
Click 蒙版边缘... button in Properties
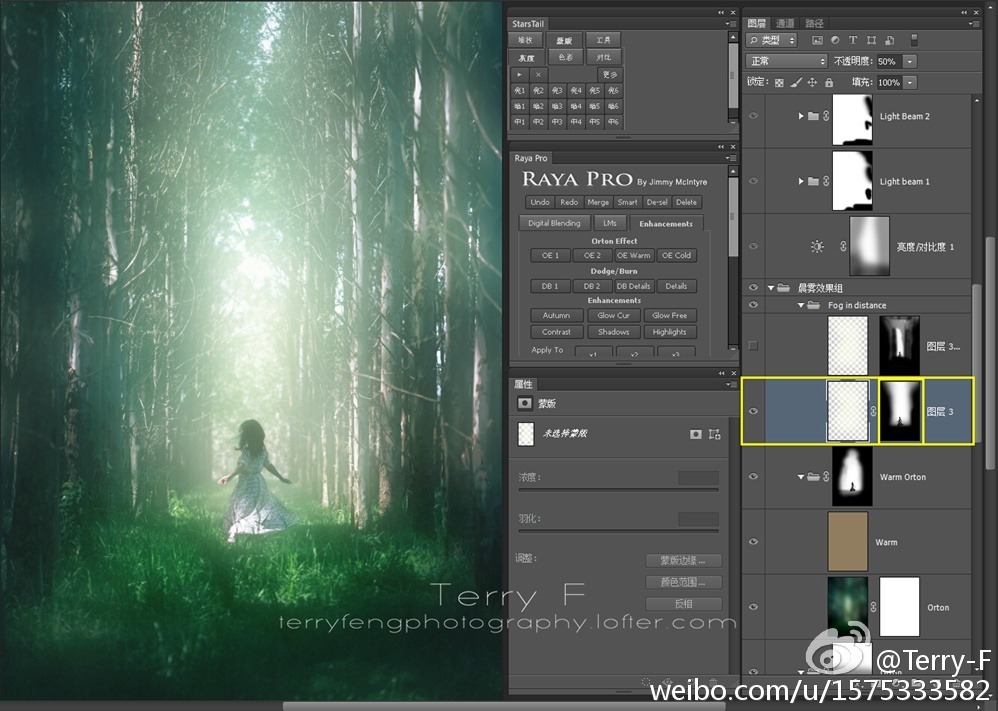(684, 561)
